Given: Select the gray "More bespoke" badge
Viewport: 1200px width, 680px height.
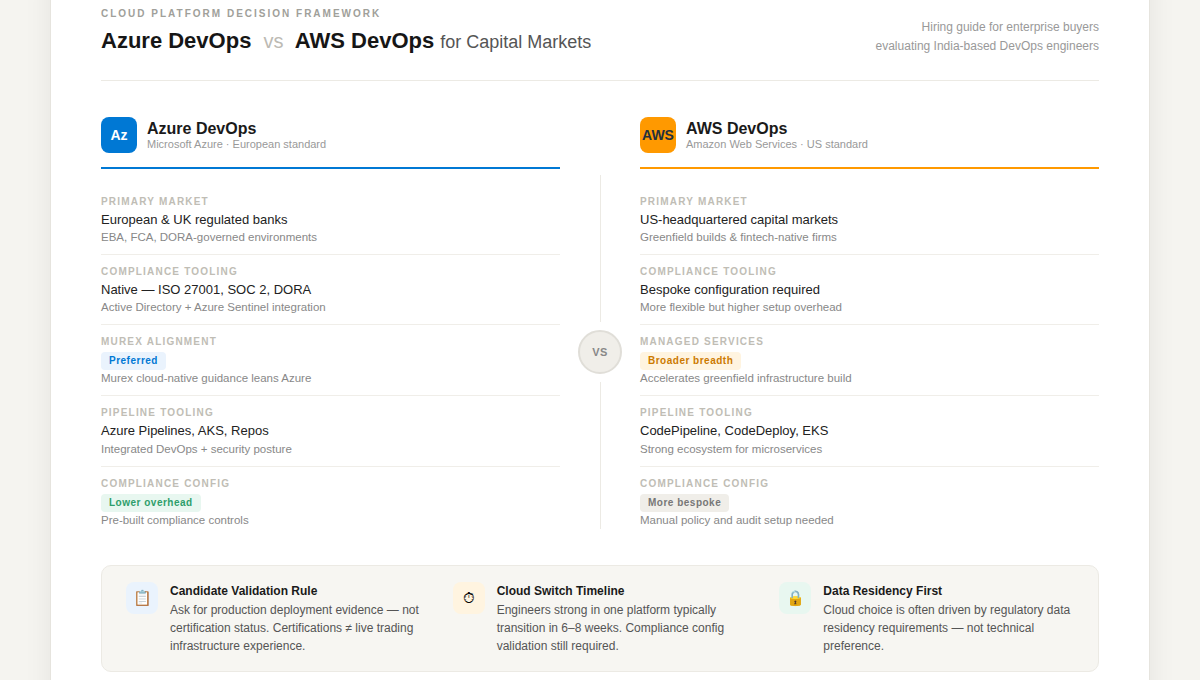Looking at the screenshot, I should pyautogui.click(x=684, y=502).
